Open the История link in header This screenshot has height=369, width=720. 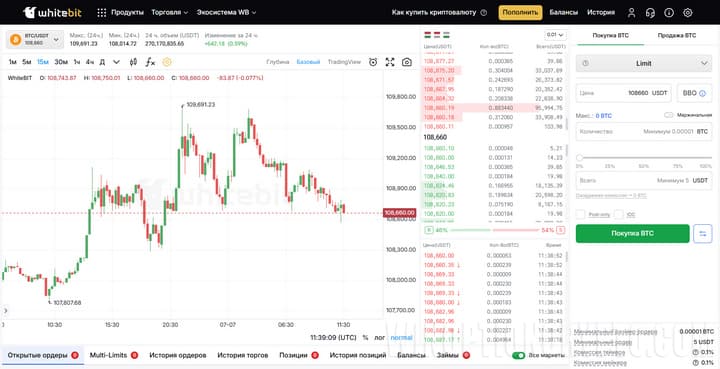(x=601, y=12)
